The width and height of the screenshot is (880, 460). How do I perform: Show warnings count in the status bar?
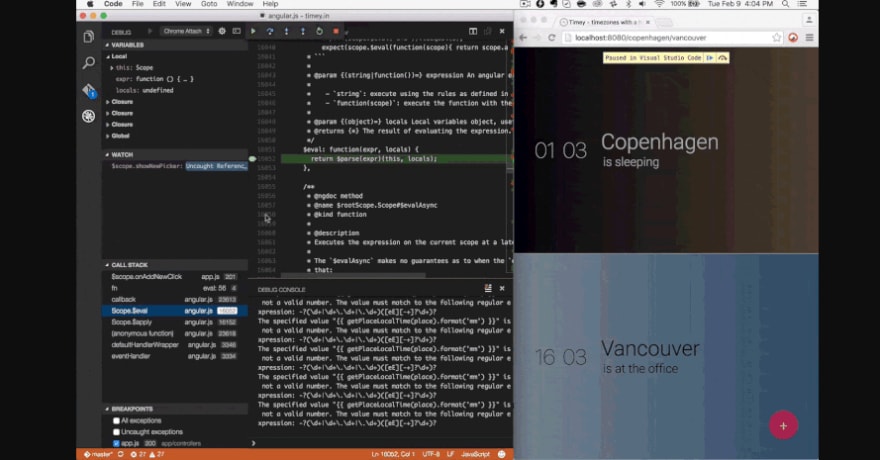[x=157, y=454]
